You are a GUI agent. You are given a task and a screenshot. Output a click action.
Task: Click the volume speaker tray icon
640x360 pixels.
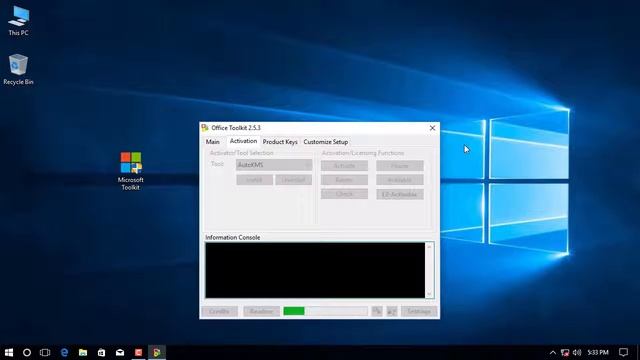click(x=577, y=352)
